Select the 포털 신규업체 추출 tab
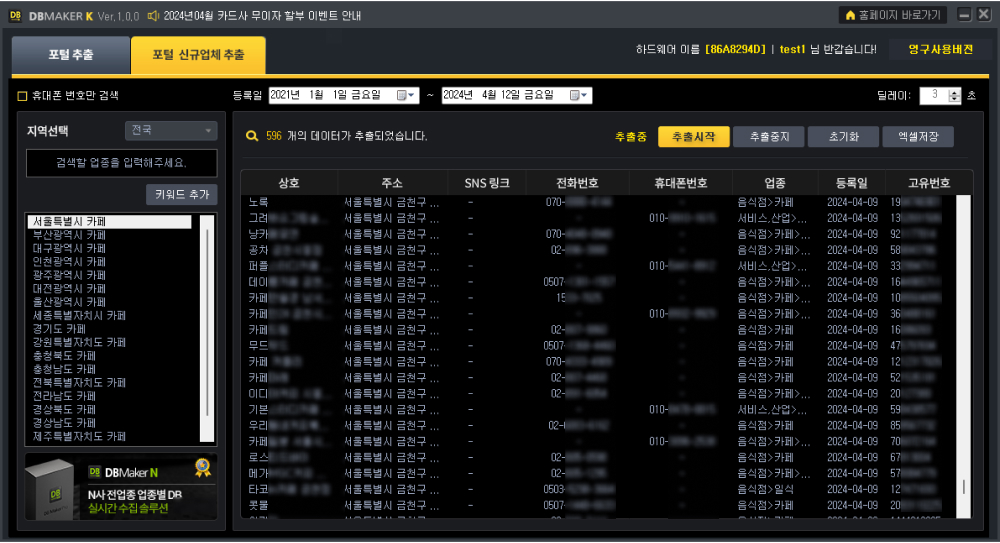Screen dimensions: 1000x543 pos(198,55)
